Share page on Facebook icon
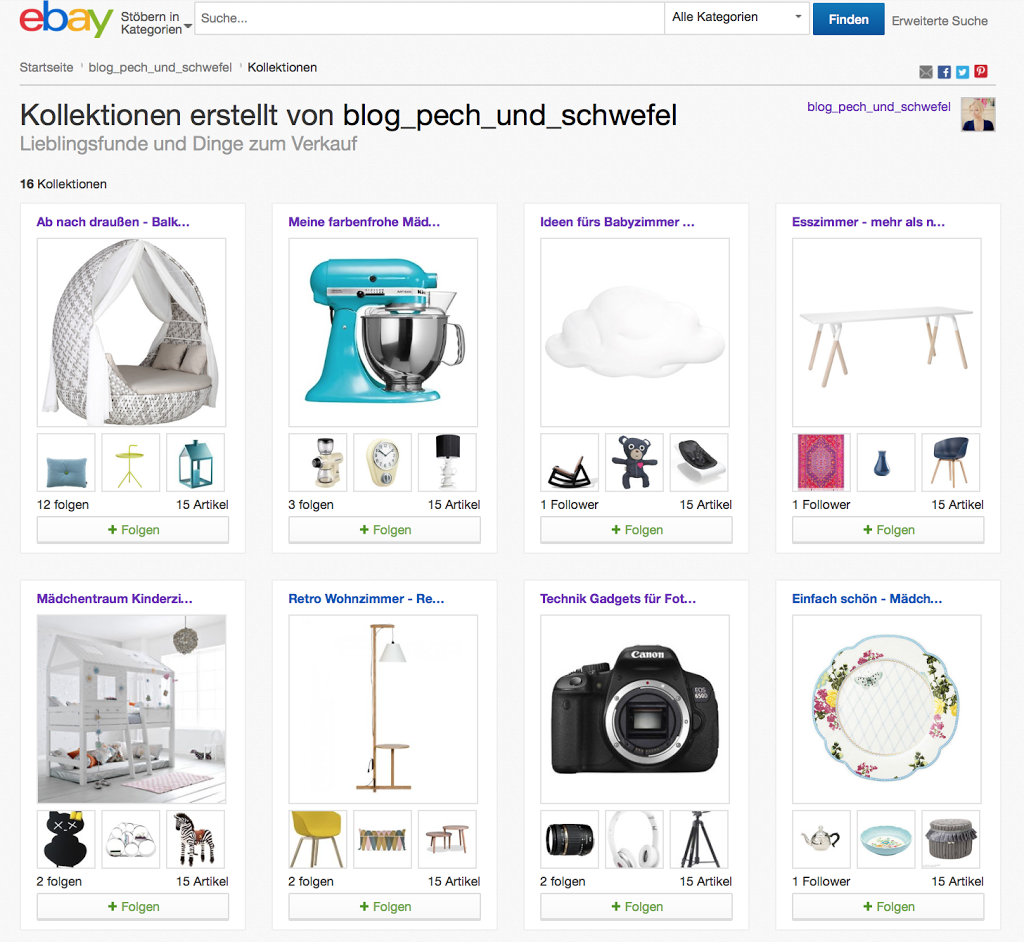Viewport: 1024px width, 942px height. point(944,72)
